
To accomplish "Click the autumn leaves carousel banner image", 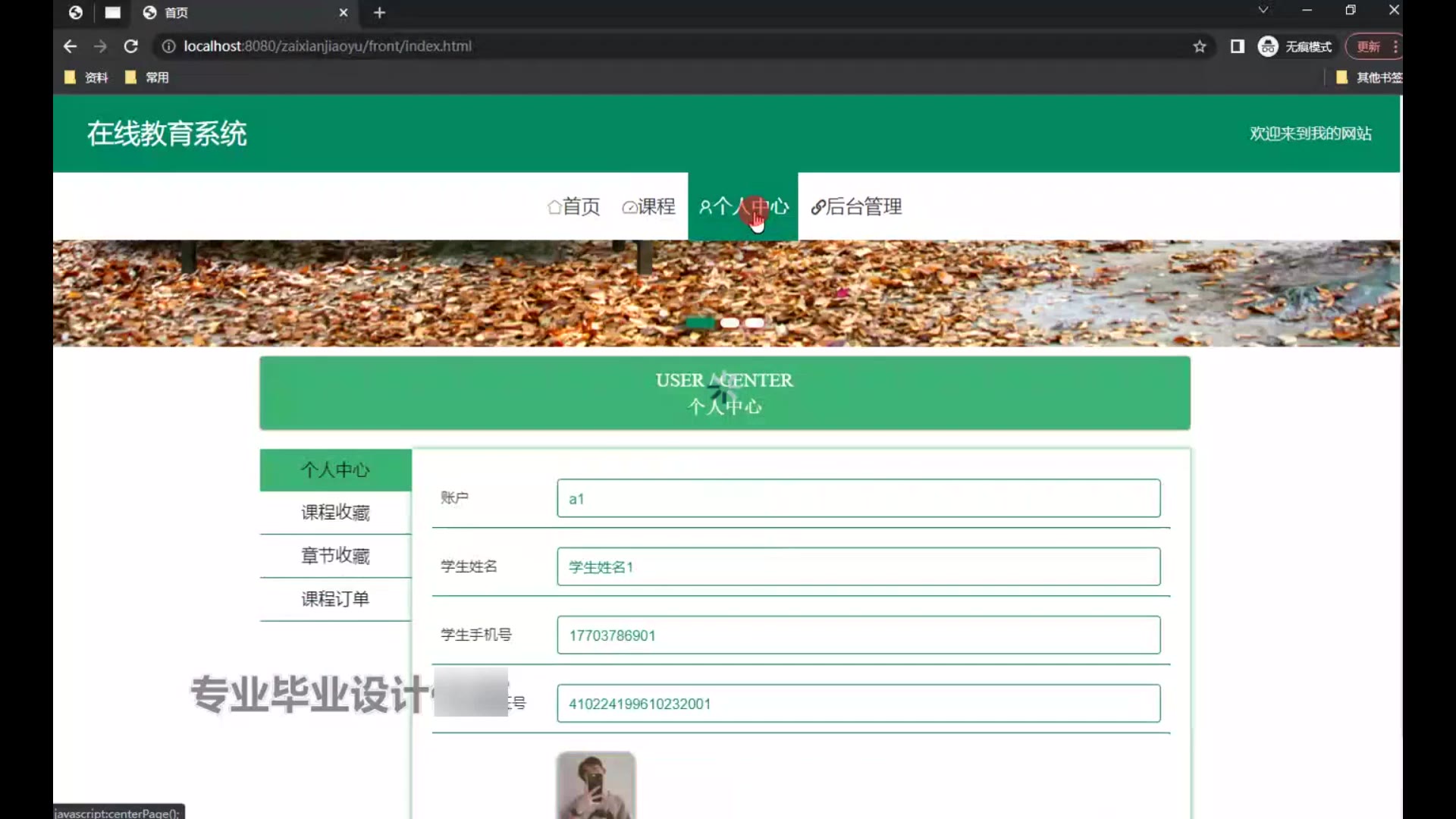I will click(726, 293).
